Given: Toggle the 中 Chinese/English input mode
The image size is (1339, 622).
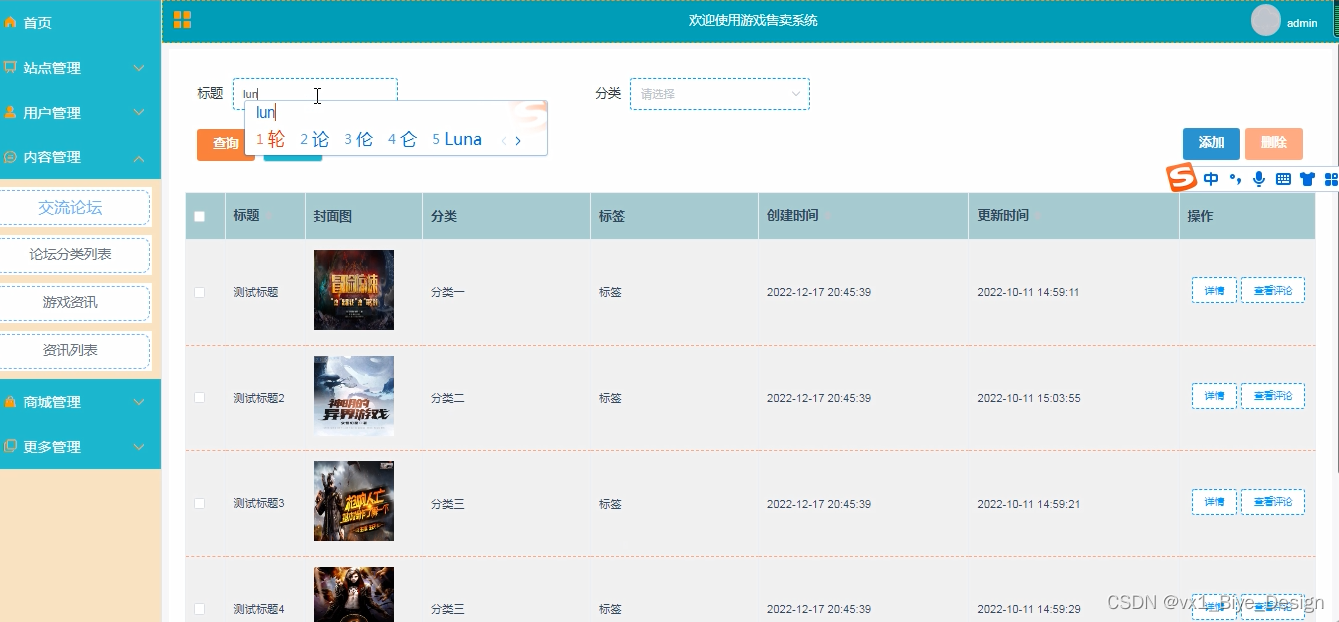Looking at the screenshot, I should 1211,179.
